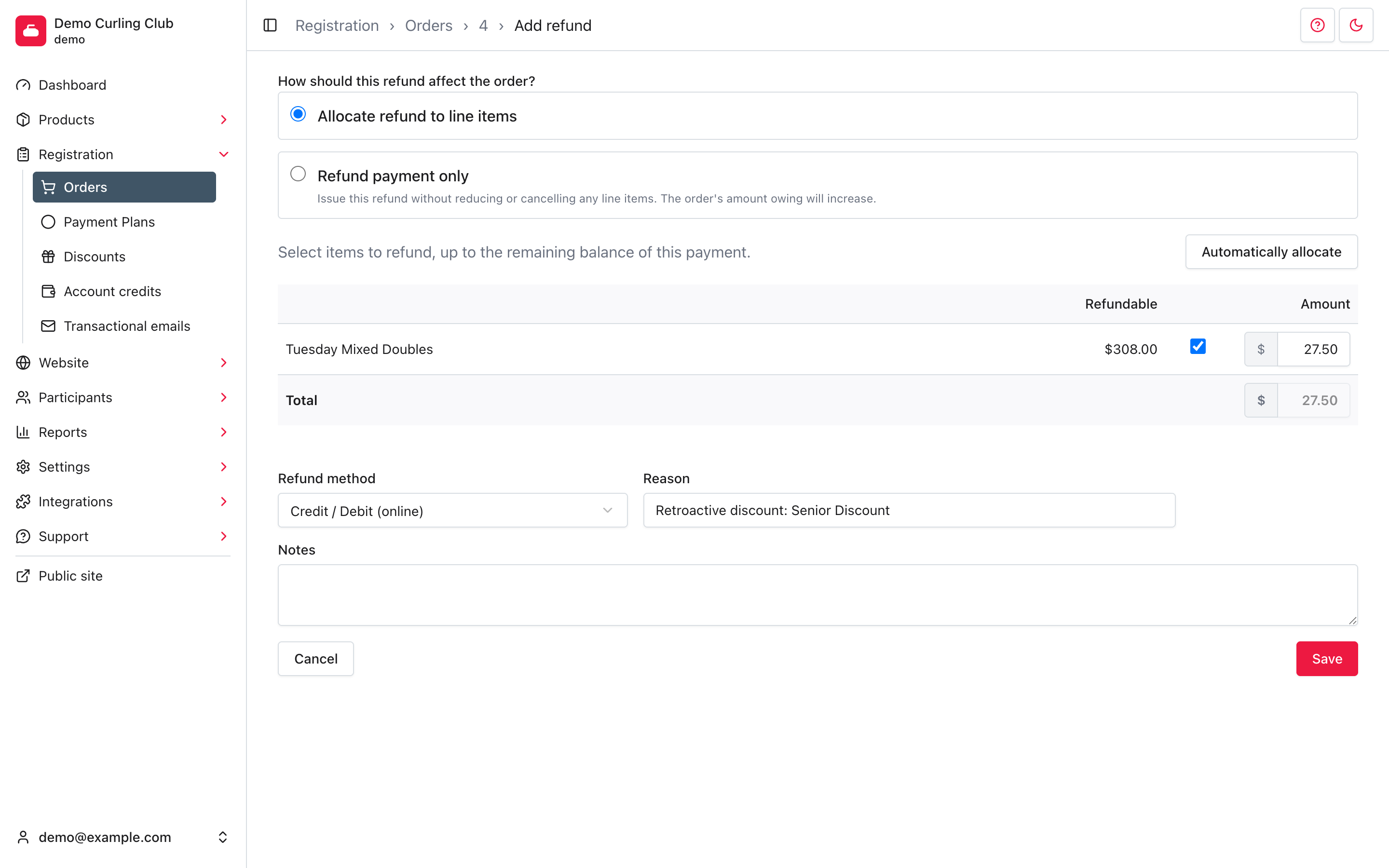
Task: Click the Integrations puzzle icon
Action: pos(23,502)
